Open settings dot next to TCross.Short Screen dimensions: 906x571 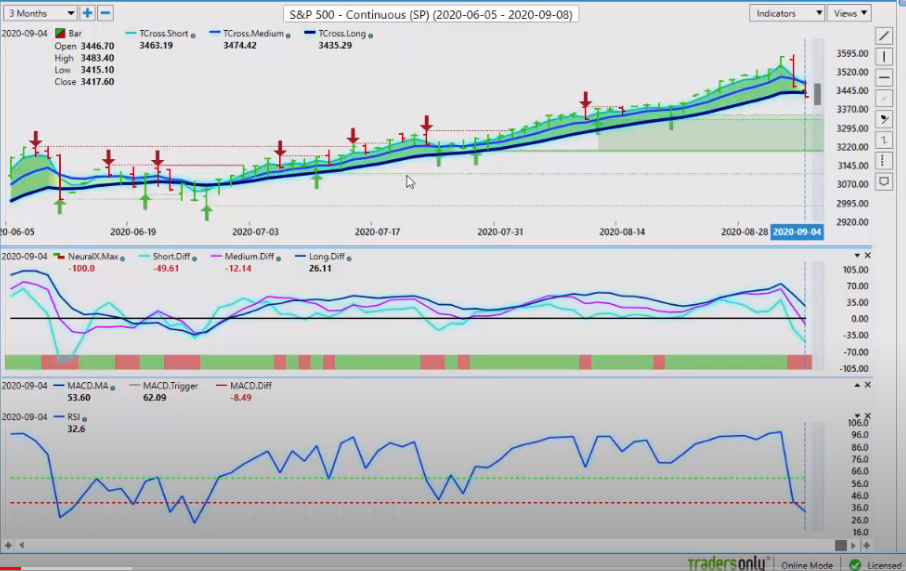pyautogui.click(x=193, y=36)
